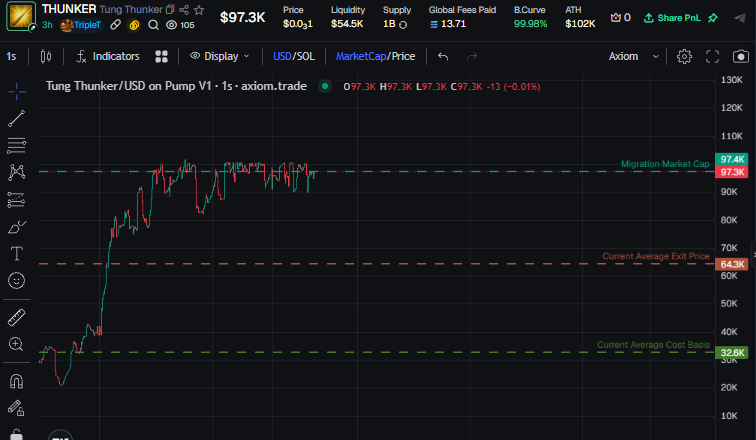
Task: Click the orange 64.3K price axis tag
Action: click(731, 264)
